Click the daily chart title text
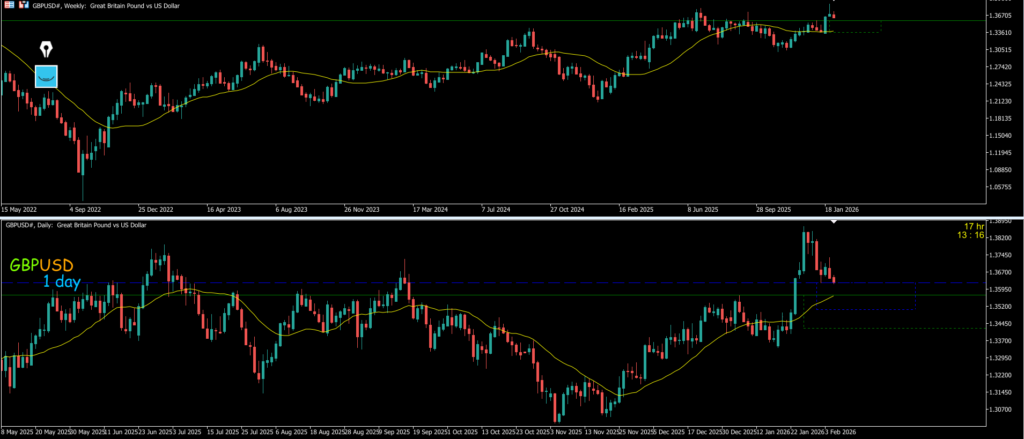This screenshot has width=1024, height=439. 75,225
